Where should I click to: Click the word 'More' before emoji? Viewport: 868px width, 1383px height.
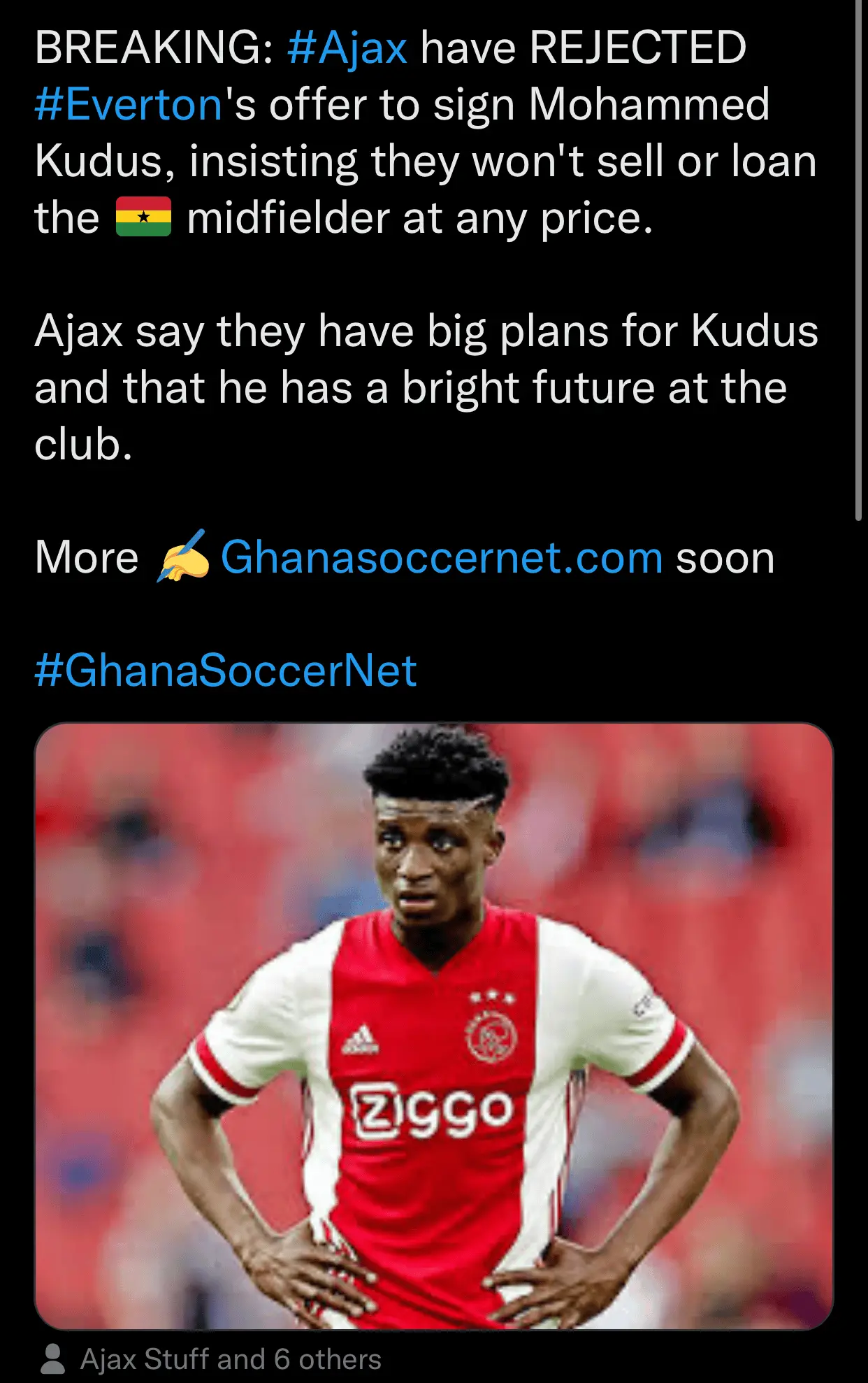click(87, 558)
